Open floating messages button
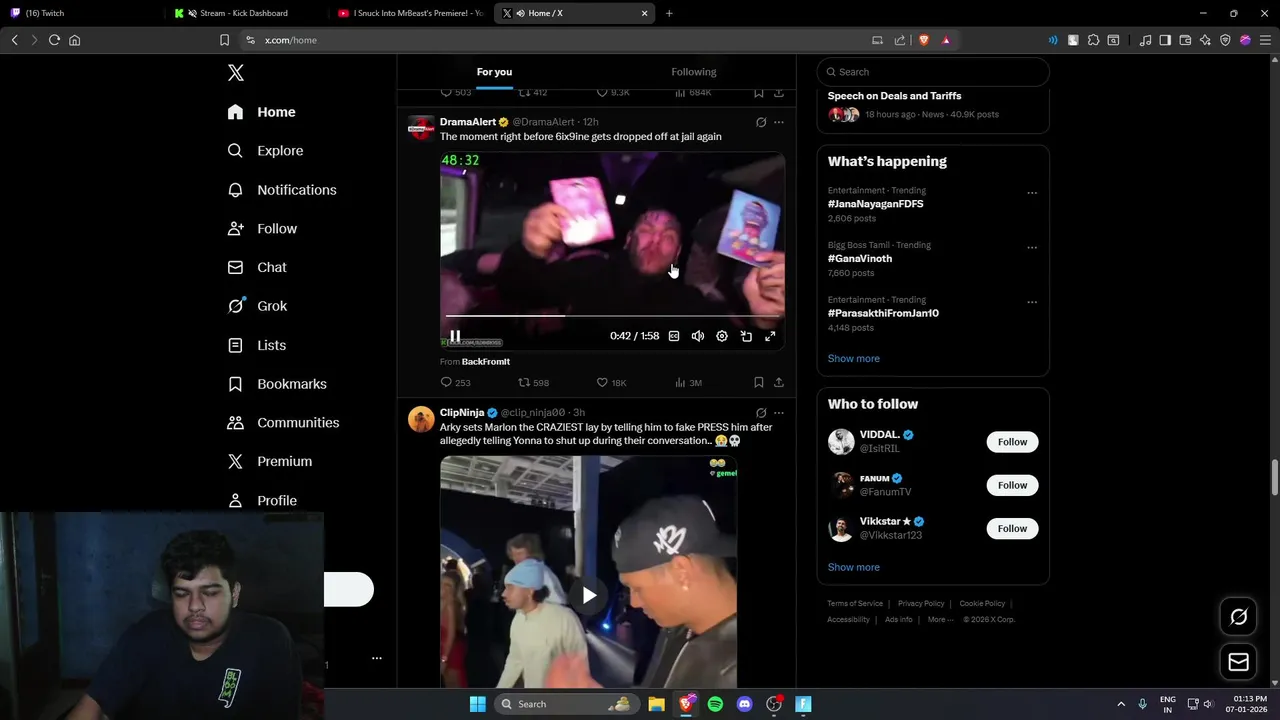This screenshot has height=720, width=1280. (x=1238, y=662)
